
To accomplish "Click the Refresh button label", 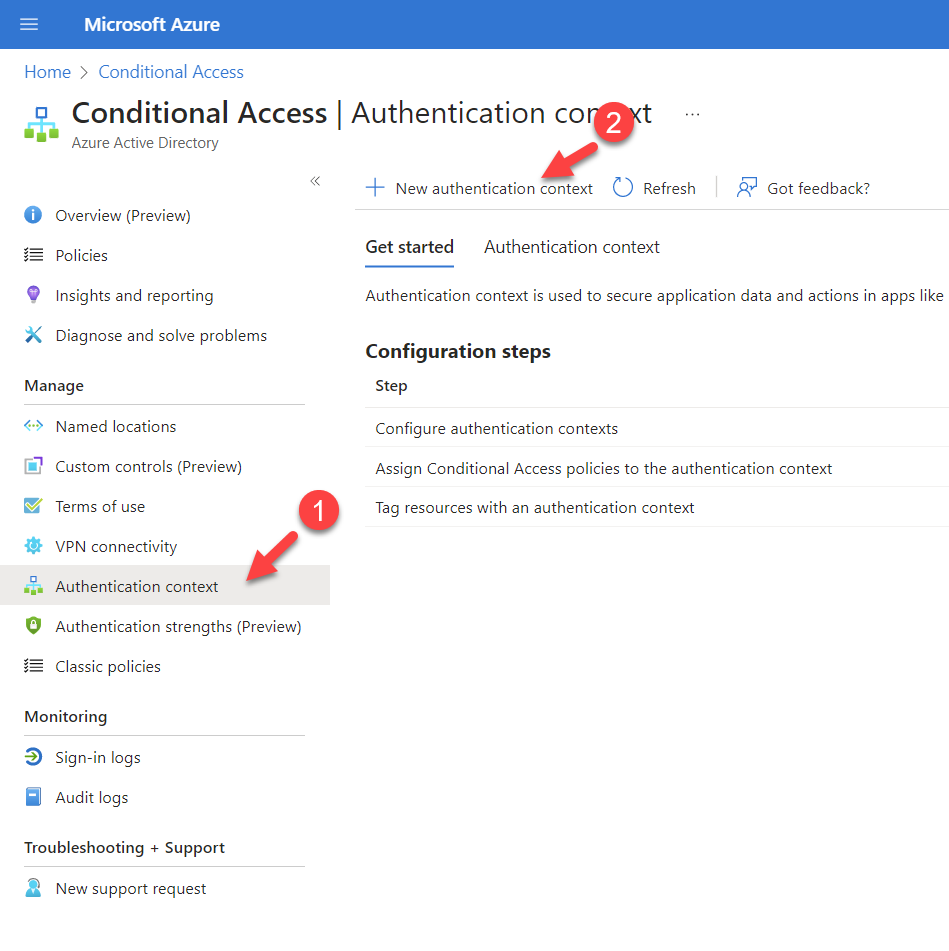I will click(x=669, y=189).
